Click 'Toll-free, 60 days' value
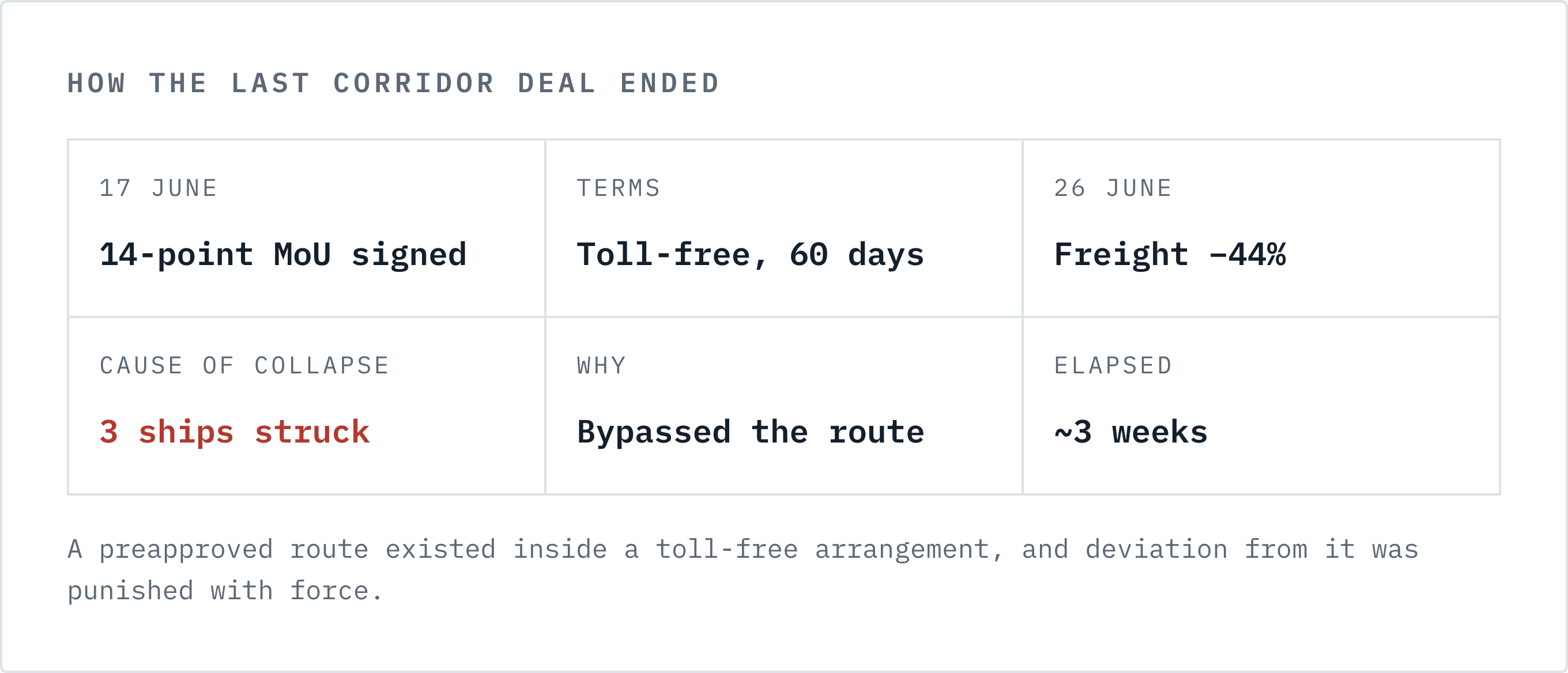Viewport: 1568px width, 673px height. coord(751,254)
